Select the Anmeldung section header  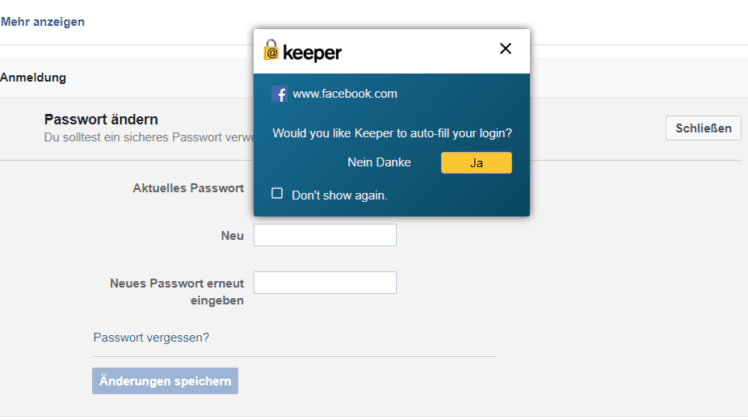click(33, 77)
